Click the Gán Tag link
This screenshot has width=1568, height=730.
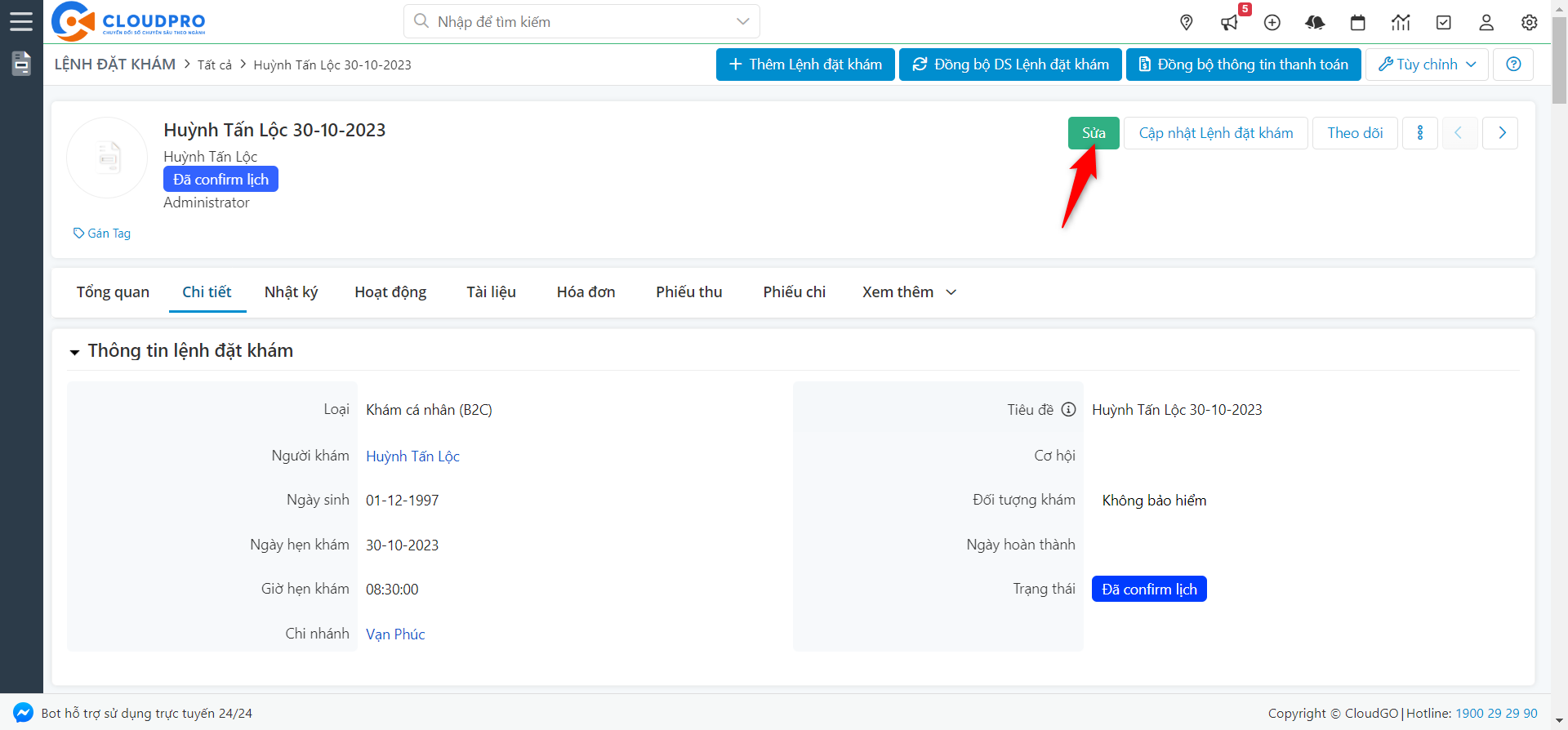[x=102, y=234]
